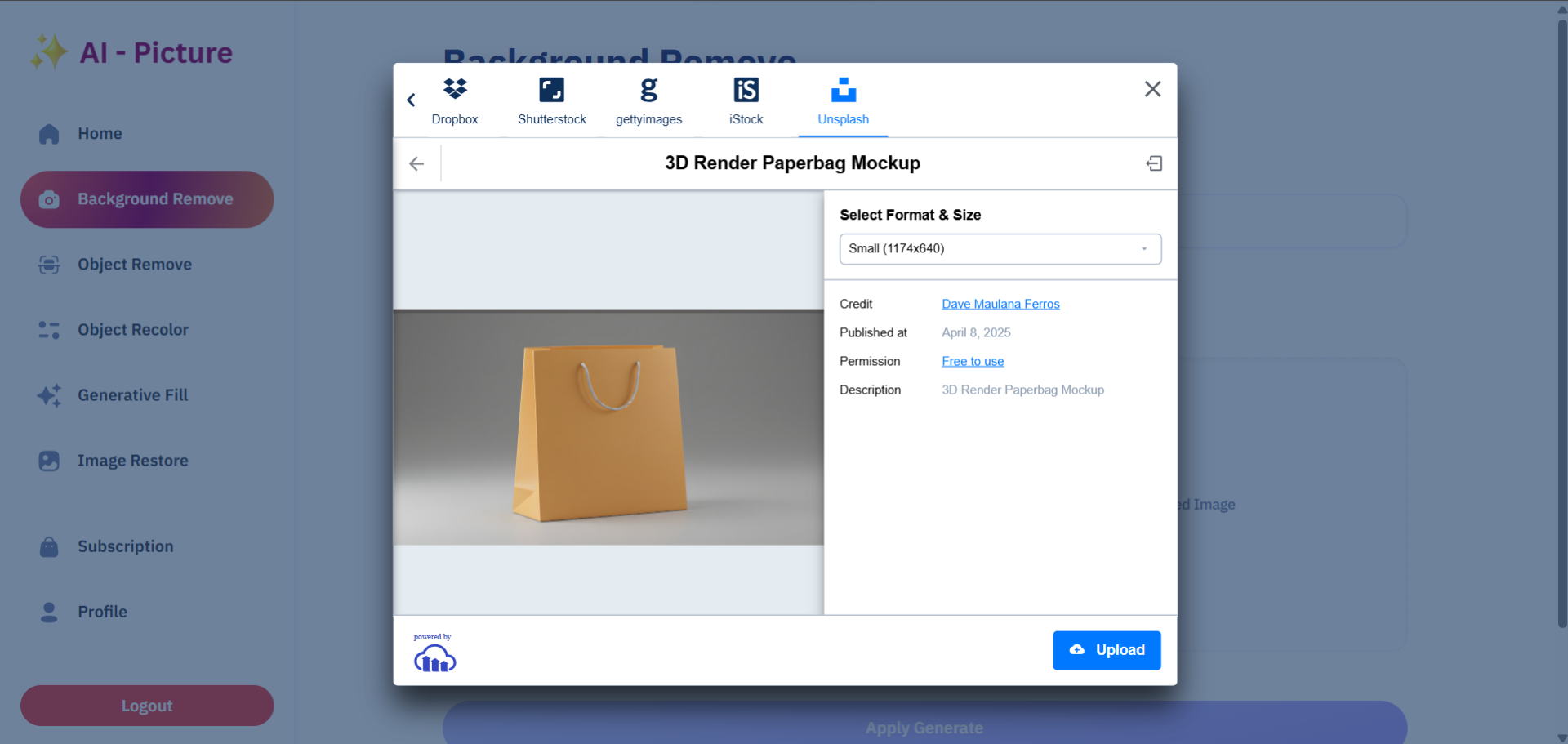Click the Description value text
The width and height of the screenshot is (1568, 744).
[x=1022, y=390]
